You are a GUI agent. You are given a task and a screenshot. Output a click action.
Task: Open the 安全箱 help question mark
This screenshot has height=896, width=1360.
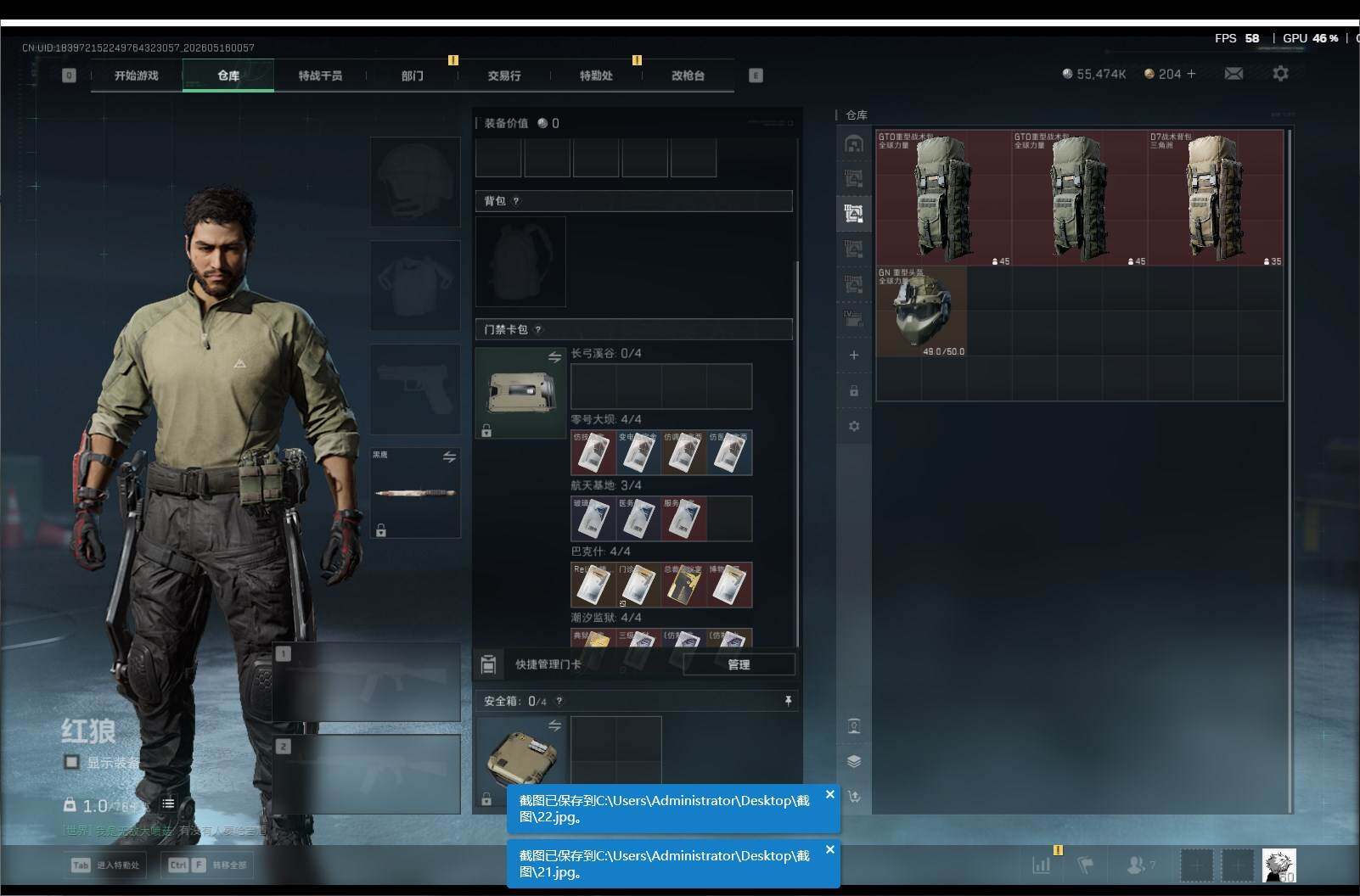click(559, 701)
